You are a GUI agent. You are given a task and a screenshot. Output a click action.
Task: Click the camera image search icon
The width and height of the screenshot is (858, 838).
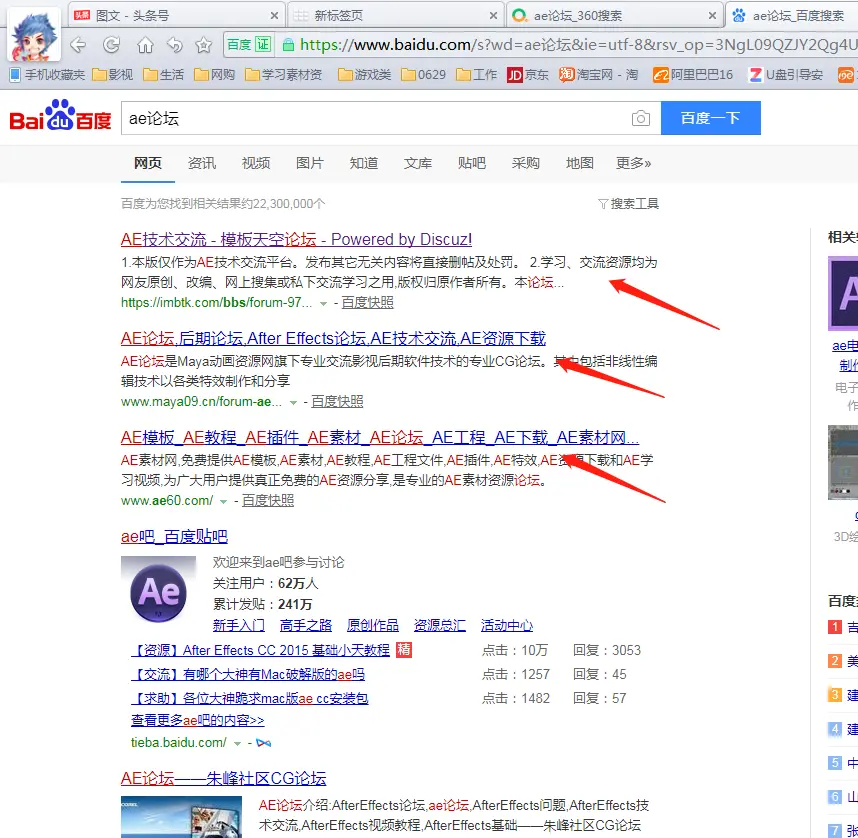point(640,118)
